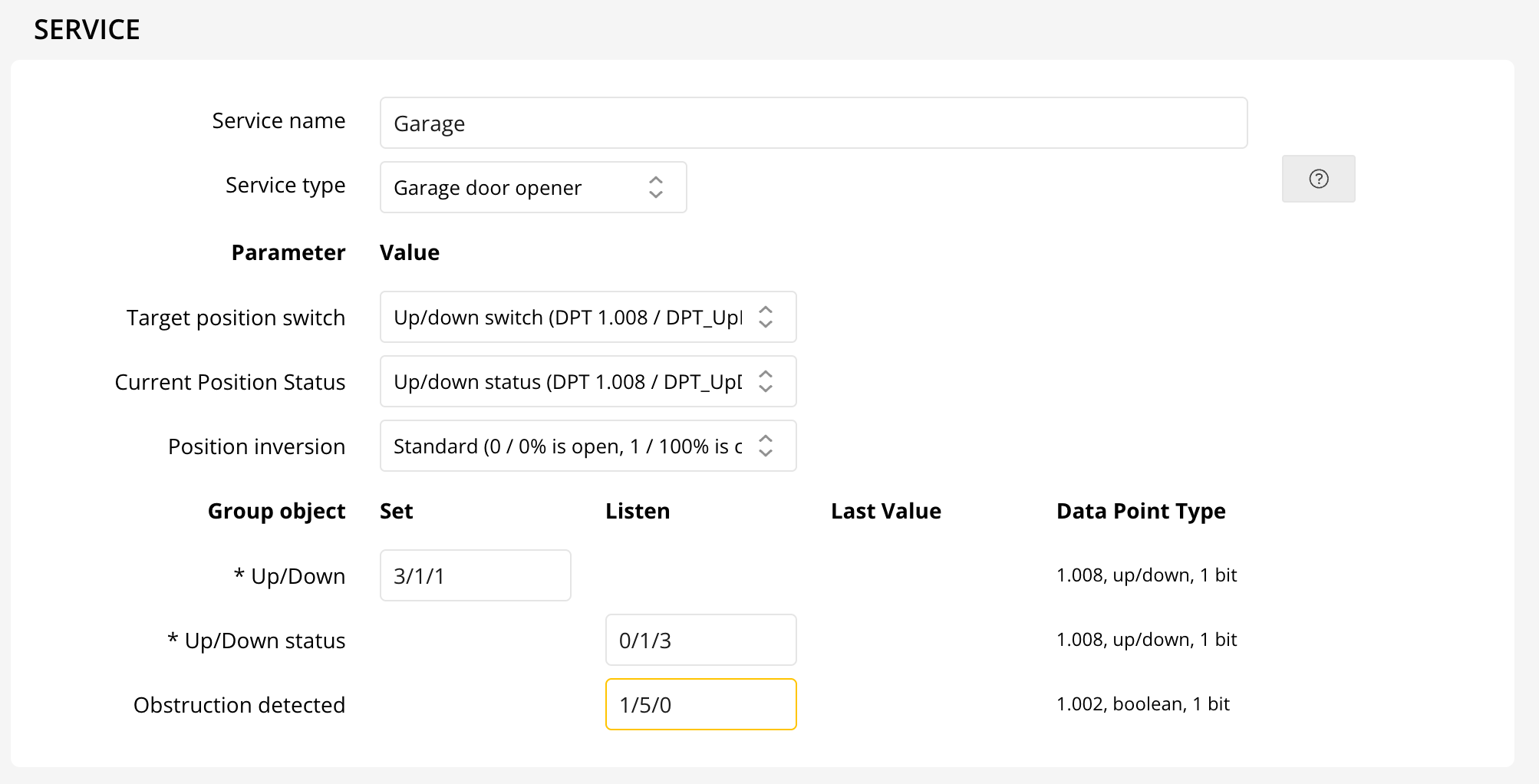Click the chevron on Target position switch selector

tap(765, 317)
